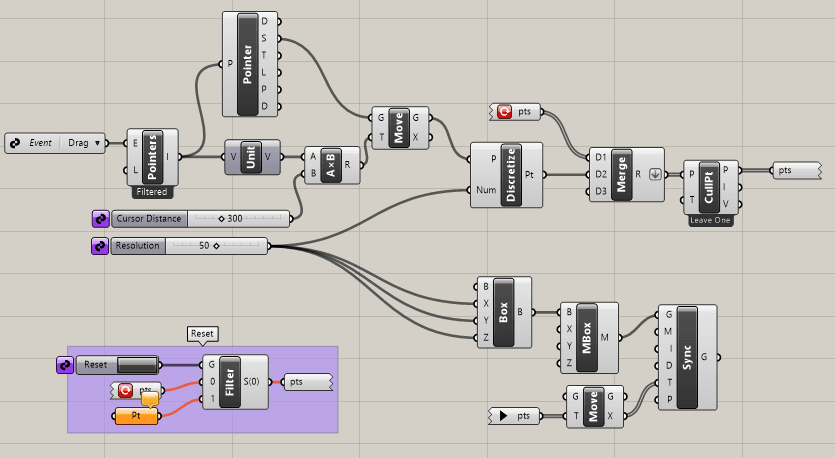Click the A×B multiplication component
835x458 pixels.
coord(329,164)
